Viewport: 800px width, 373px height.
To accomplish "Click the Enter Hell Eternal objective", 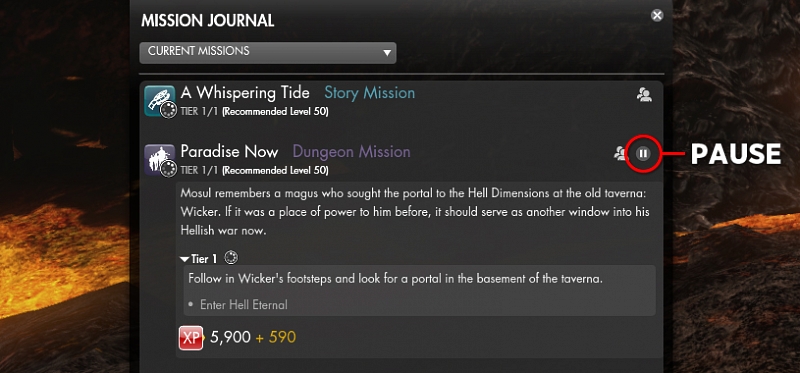I will [244, 305].
